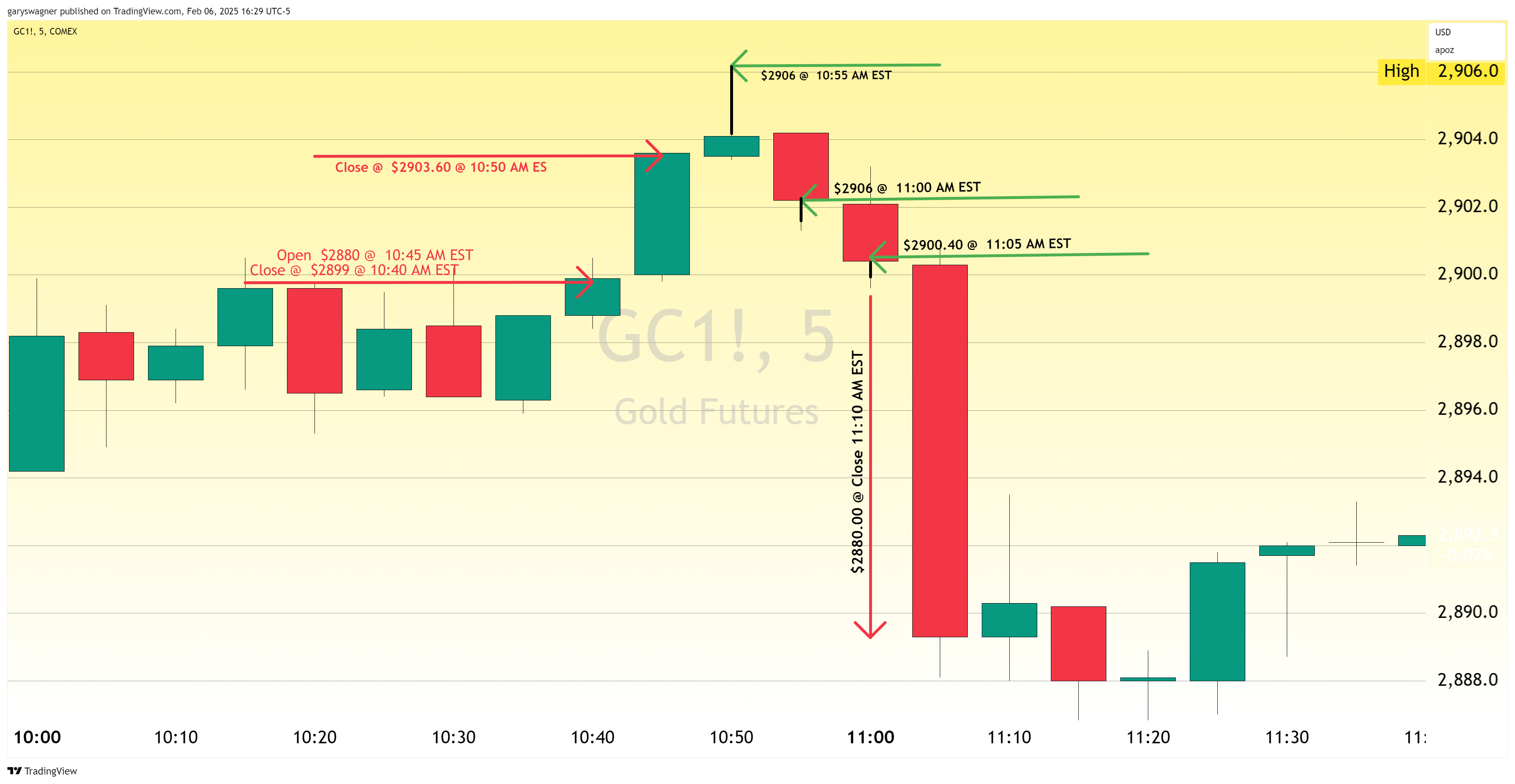The height and width of the screenshot is (784, 1515).
Task: Click the vertical "$2880.00 @ Close 11:10 AM EST" text
Action: point(858,462)
